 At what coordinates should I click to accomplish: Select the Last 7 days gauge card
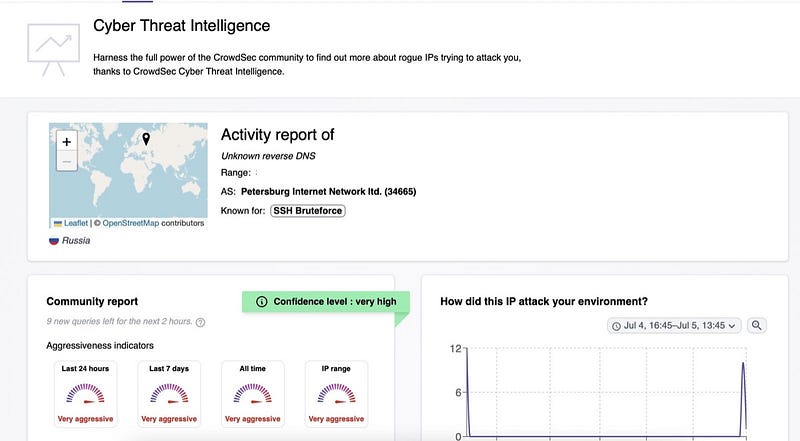(x=169, y=394)
